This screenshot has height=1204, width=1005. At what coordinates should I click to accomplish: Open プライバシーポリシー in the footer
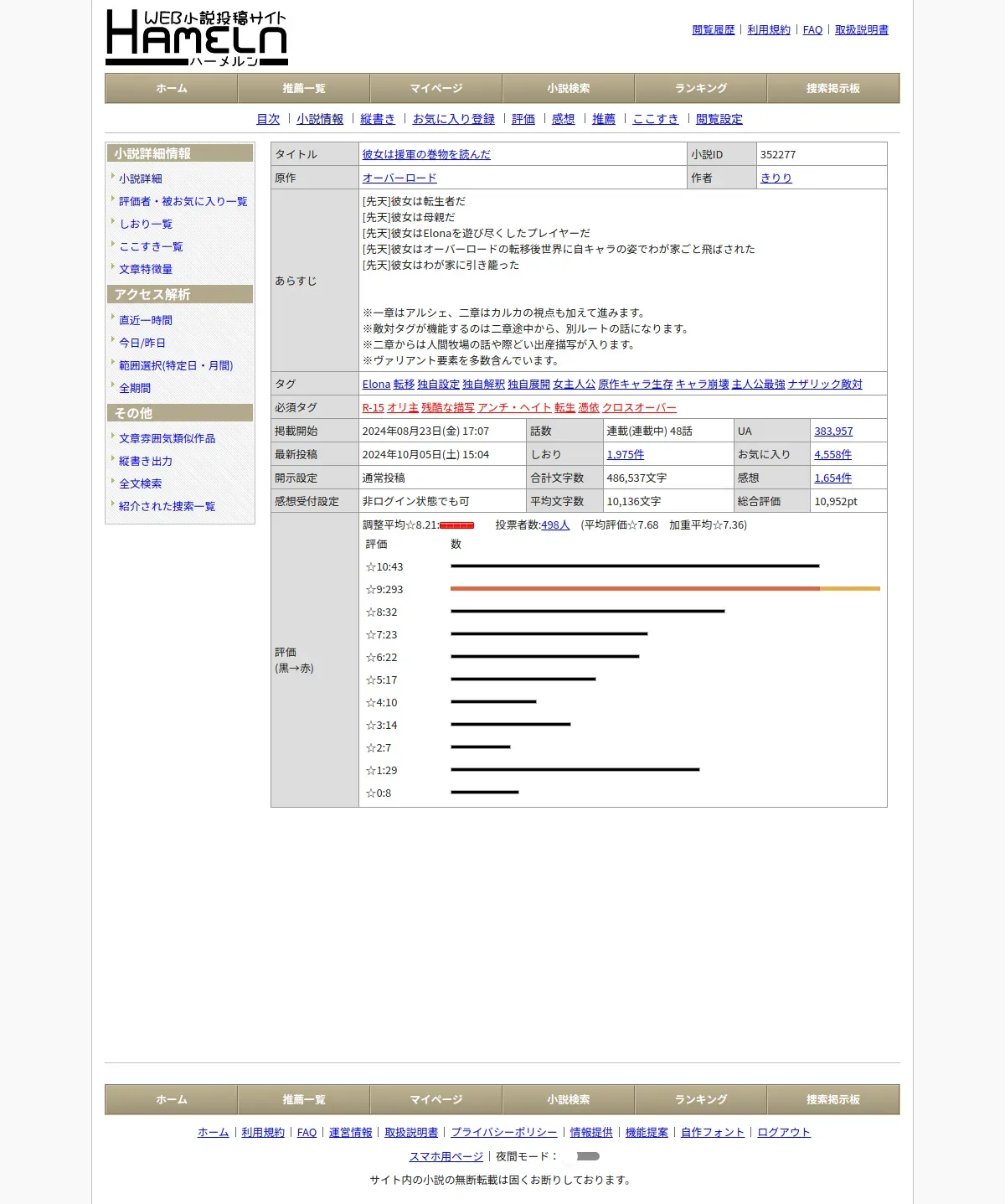pyautogui.click(x=504, y=1132)
